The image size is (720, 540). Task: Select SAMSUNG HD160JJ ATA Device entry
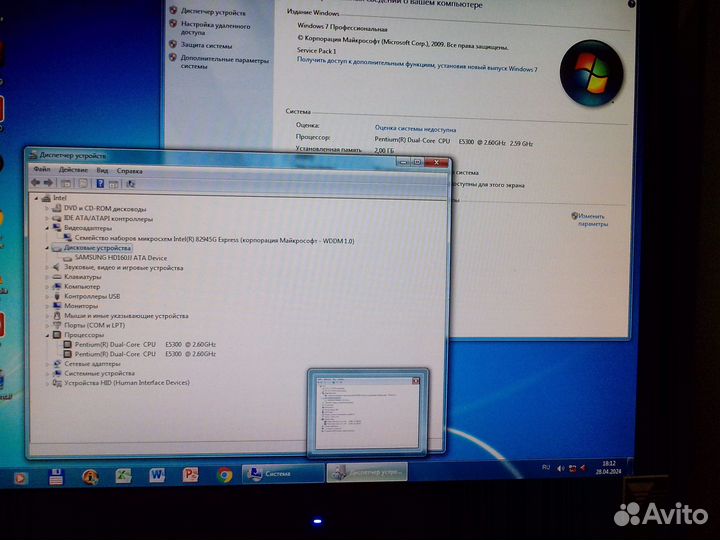[x=121, y=258]
